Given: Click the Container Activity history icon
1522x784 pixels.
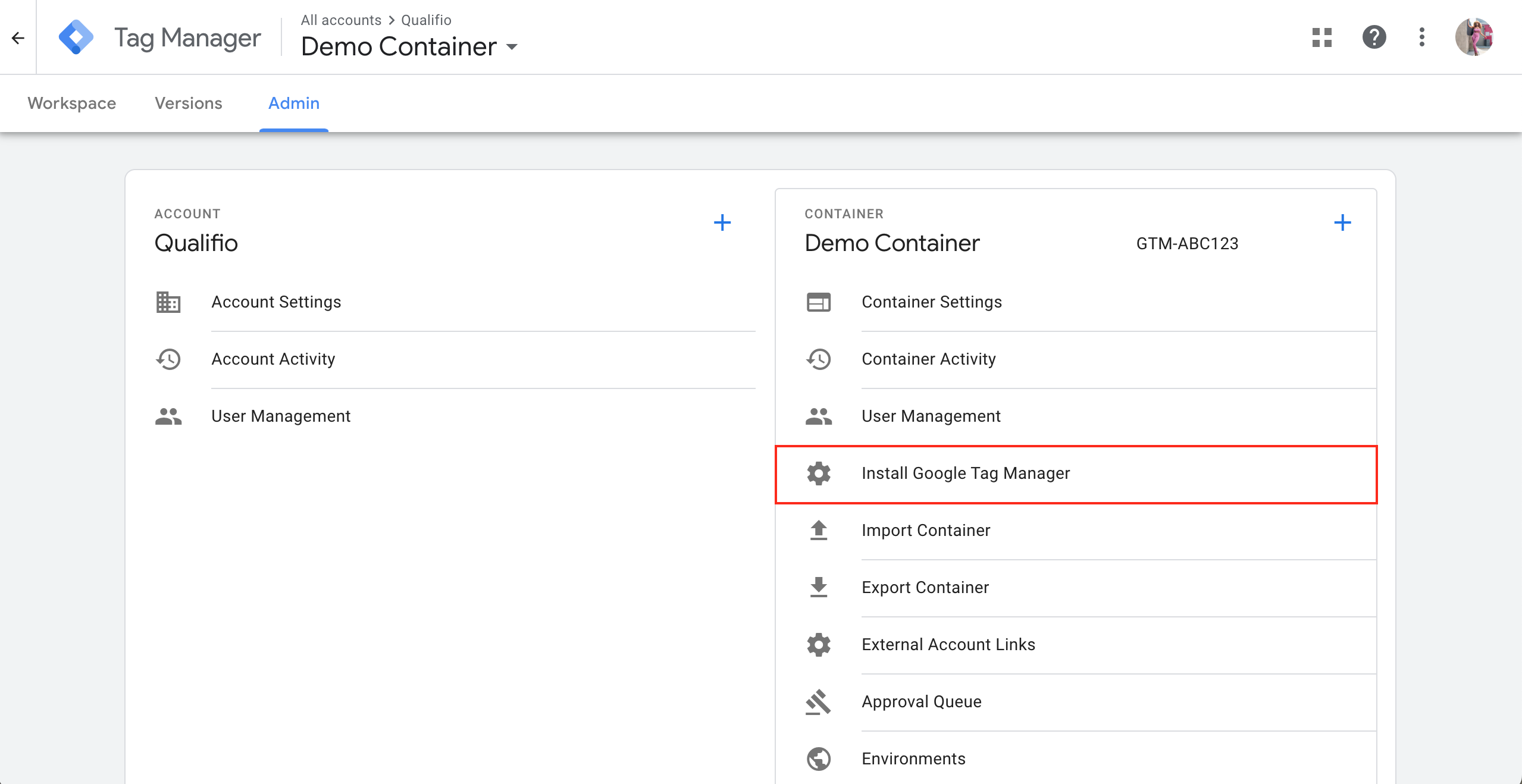Looking at the screenshot, I should pyautogui.click(x=819, y=359).
